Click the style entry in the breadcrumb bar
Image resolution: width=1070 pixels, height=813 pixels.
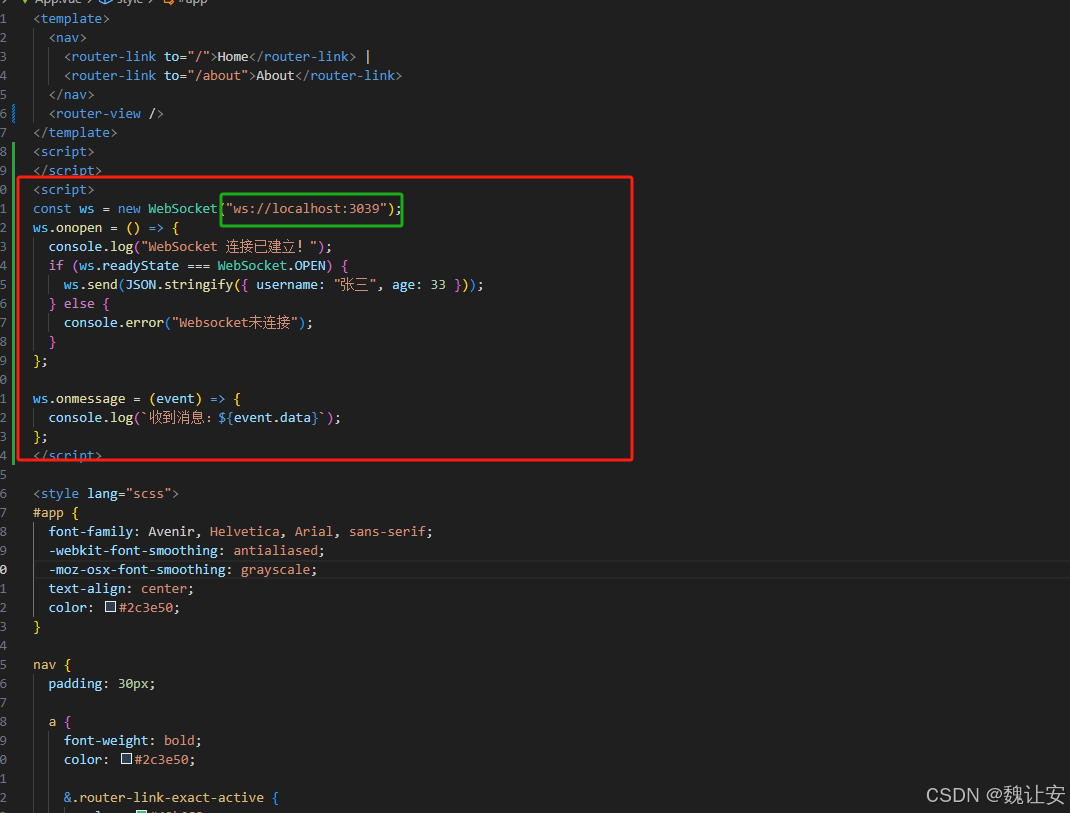click(130, 3)
